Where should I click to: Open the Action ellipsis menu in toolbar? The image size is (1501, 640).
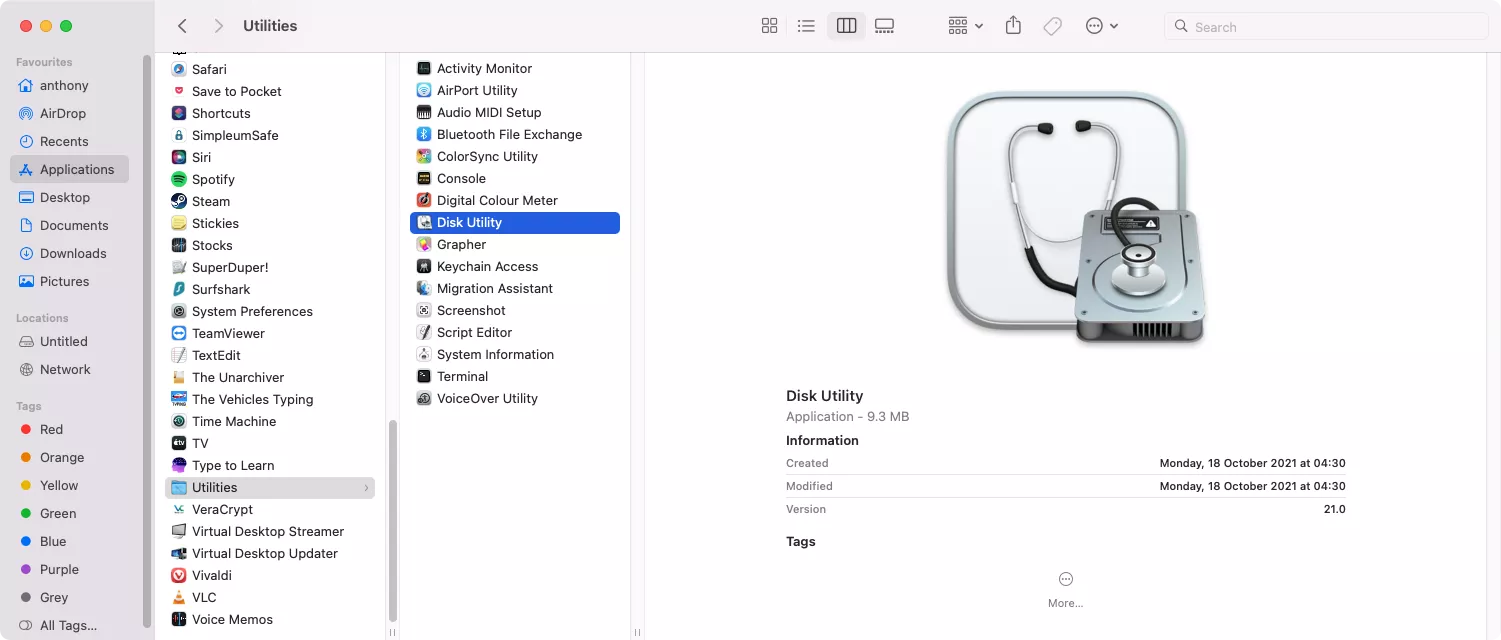point(1102,26)
